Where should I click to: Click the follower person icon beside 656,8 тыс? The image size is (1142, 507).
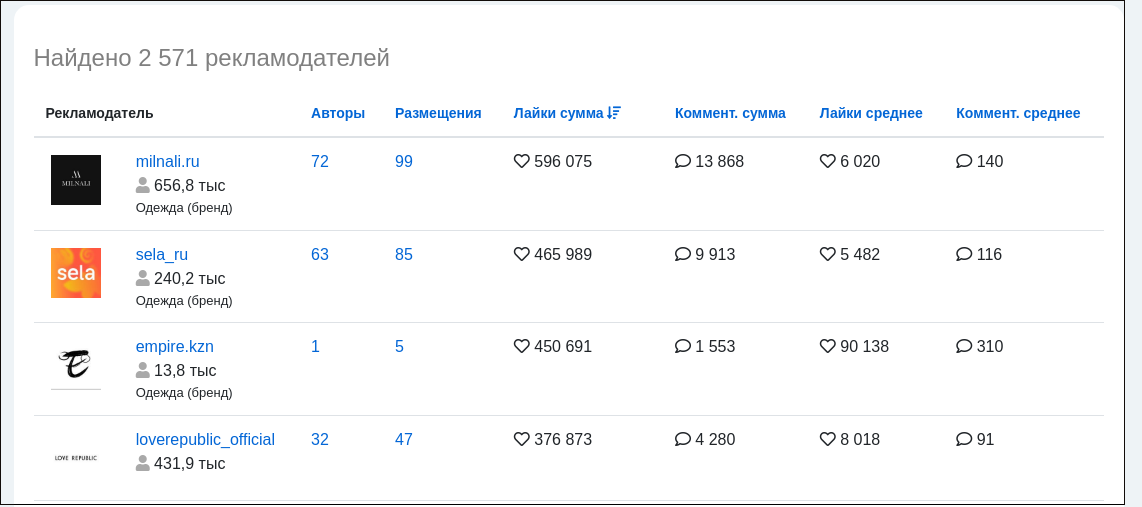click(x=143, y=185)
